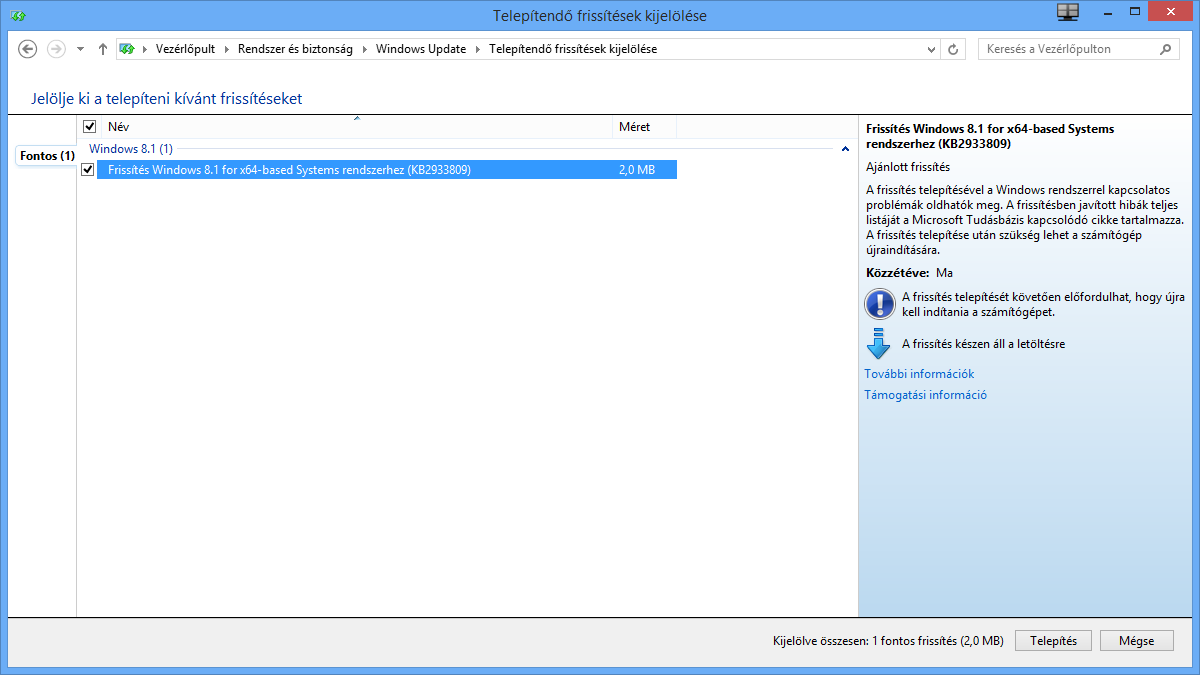Image resolution: width=1200 pixels, height=675 pixels.
Task: Select the Fontos (1) tab
Action: pos(47,156)
